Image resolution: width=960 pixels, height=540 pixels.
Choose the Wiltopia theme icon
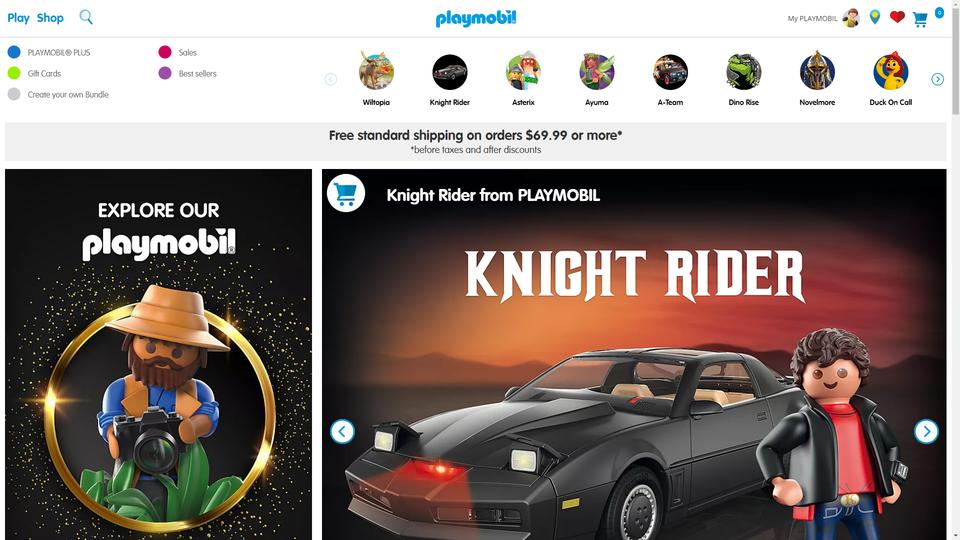(x=376, y=72)
